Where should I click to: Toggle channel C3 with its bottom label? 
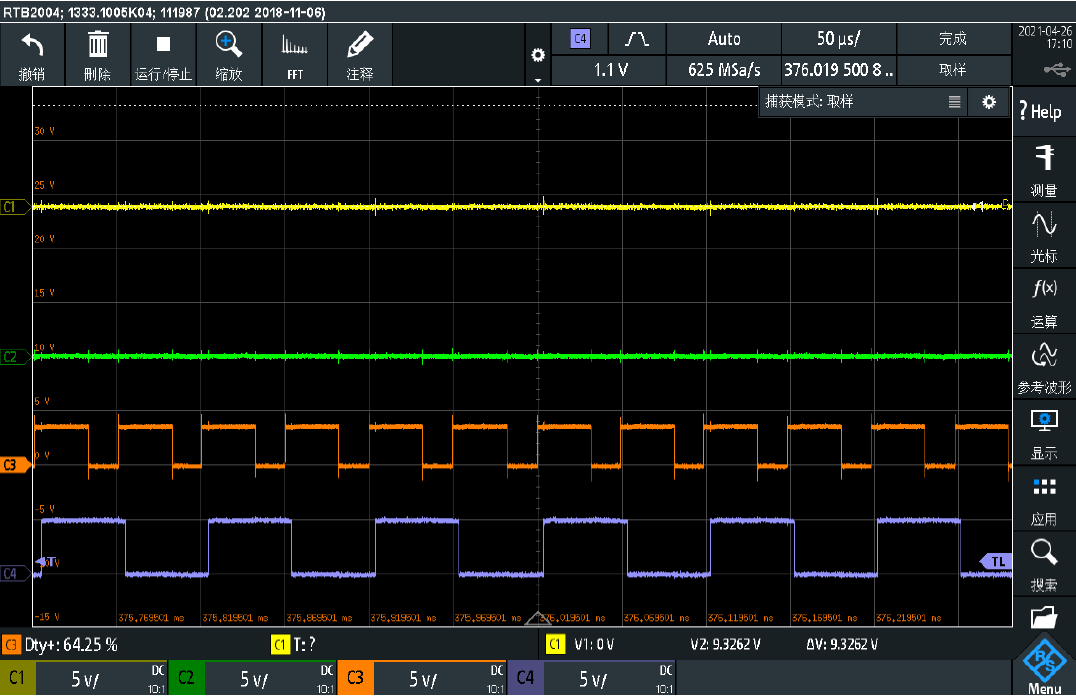(x=355, y=678)
